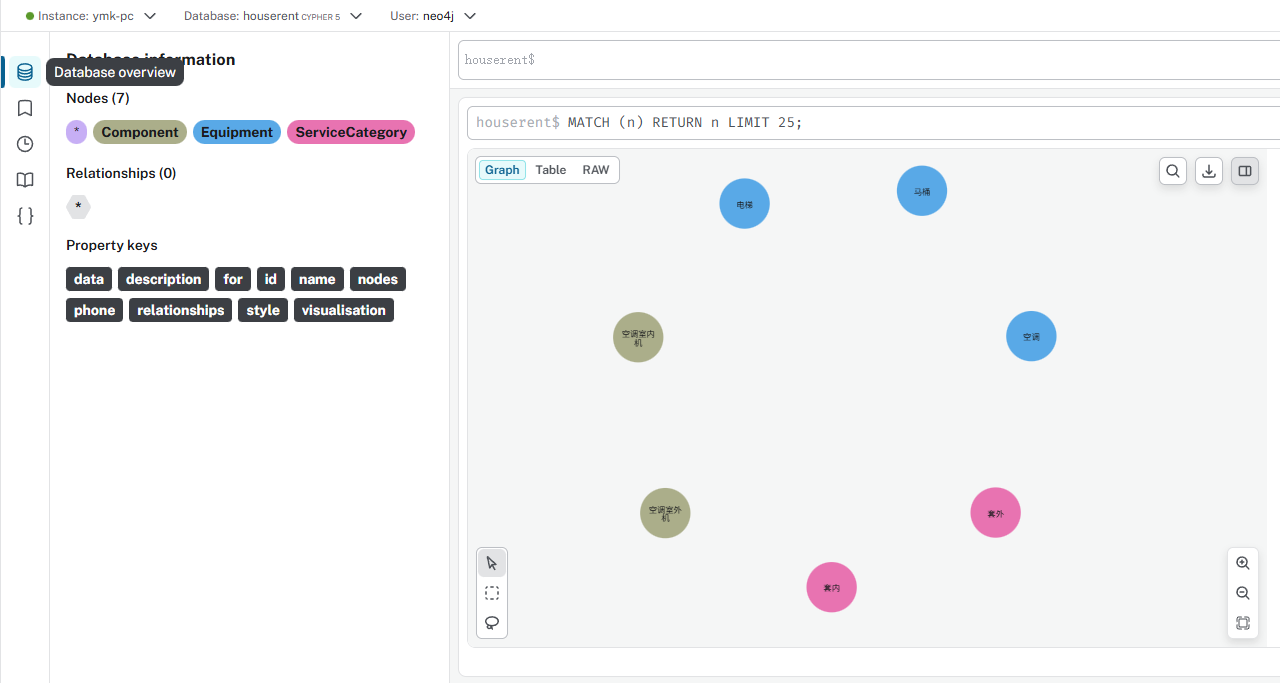Open the Database overview sidebar icon
This screenshot has width=1280, height=683.
[x=25, y=72]
